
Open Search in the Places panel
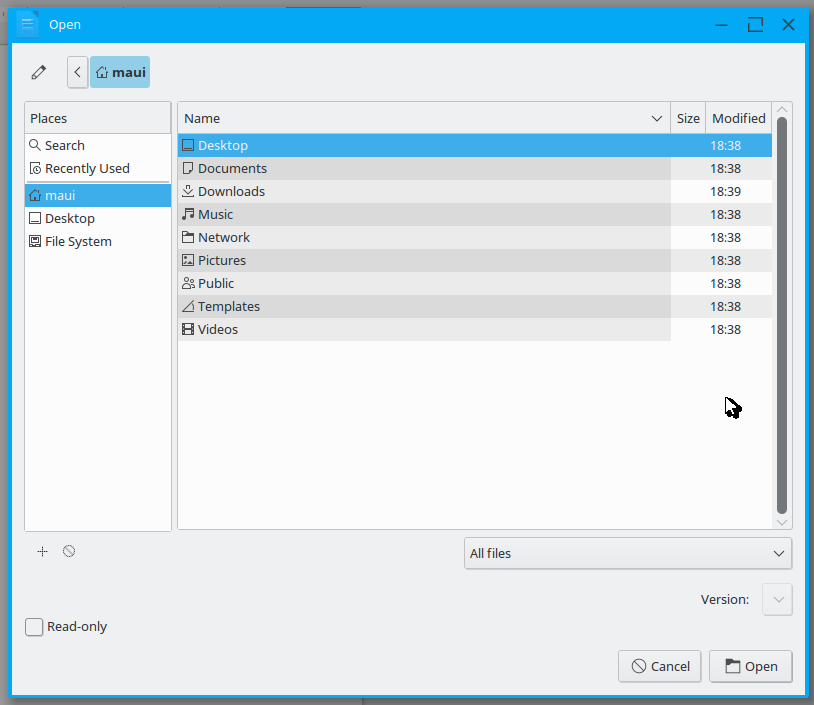pyautogui.click(x=98, y=145)
